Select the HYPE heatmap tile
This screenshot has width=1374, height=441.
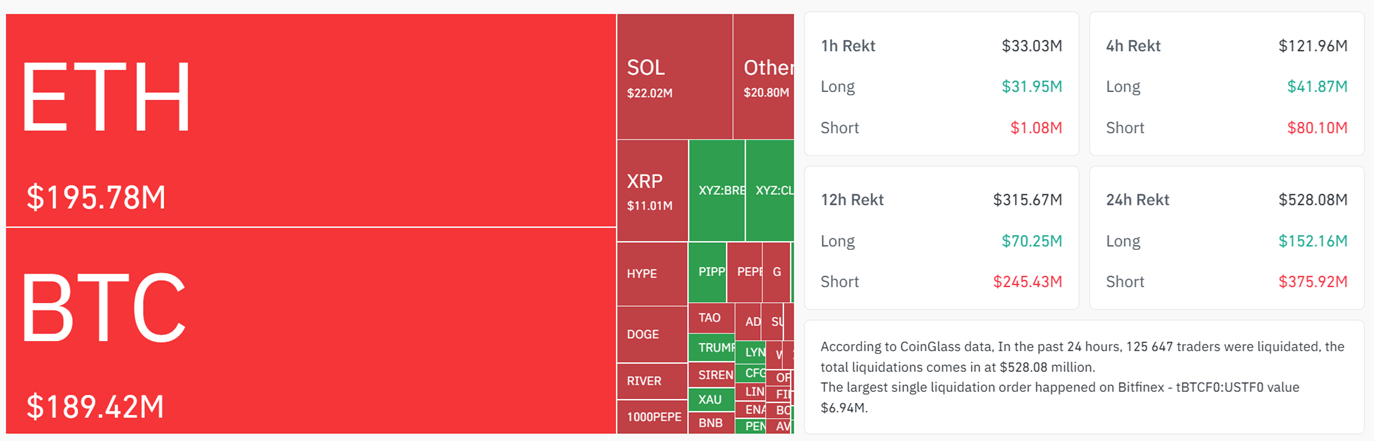click(651, 273)
